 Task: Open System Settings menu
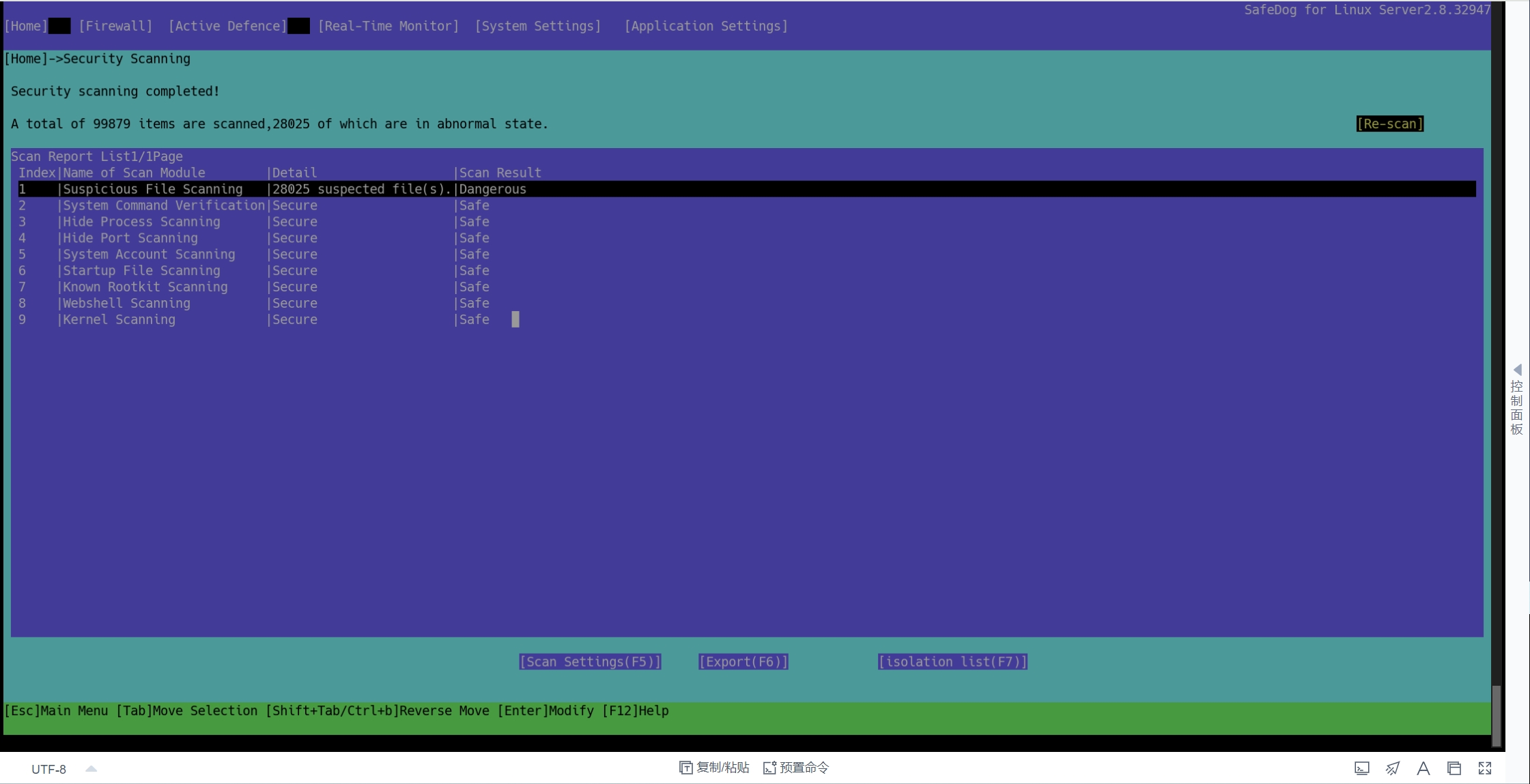click(x=537, y=26)
